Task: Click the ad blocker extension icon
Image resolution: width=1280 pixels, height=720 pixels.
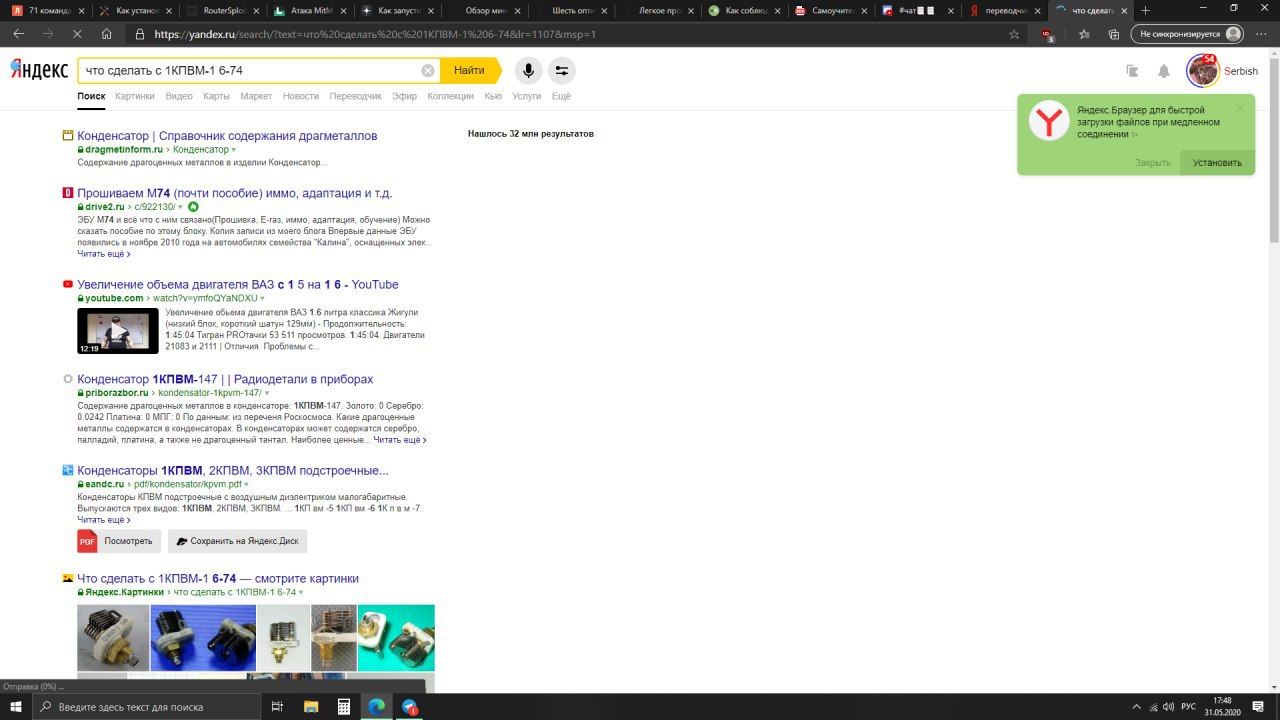Action: click(x=1047, y=34)
